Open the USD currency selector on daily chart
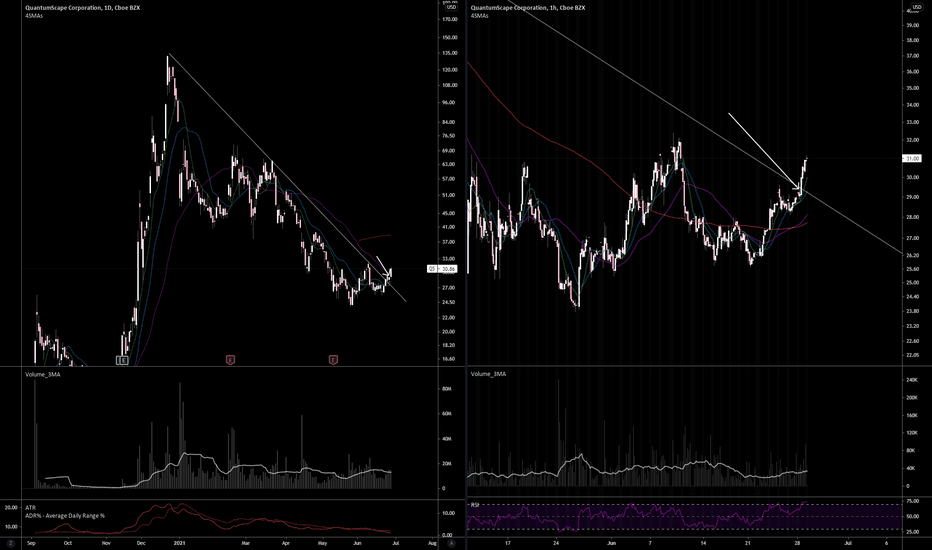 (451, 7)
